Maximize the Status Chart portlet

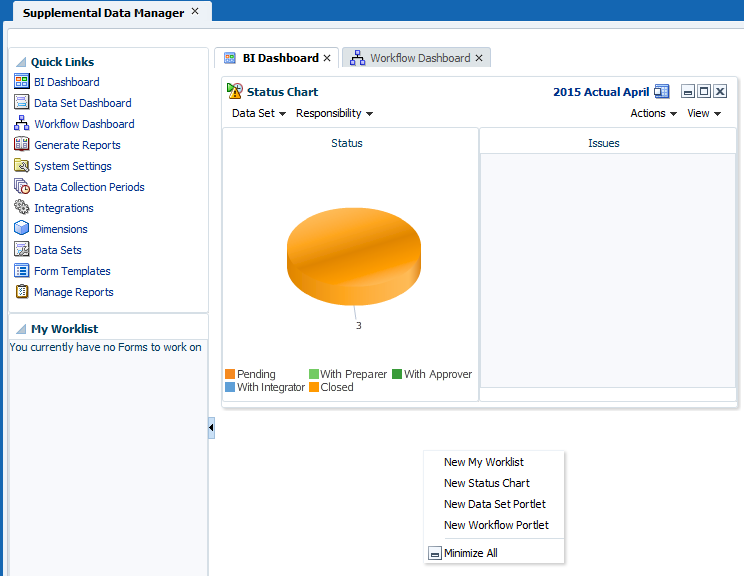[704, 91]
